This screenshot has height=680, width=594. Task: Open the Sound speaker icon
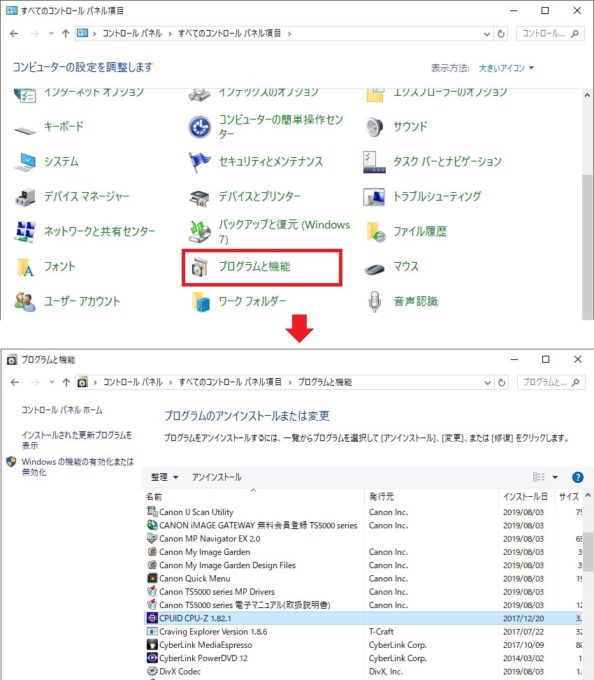click(374, 127)
